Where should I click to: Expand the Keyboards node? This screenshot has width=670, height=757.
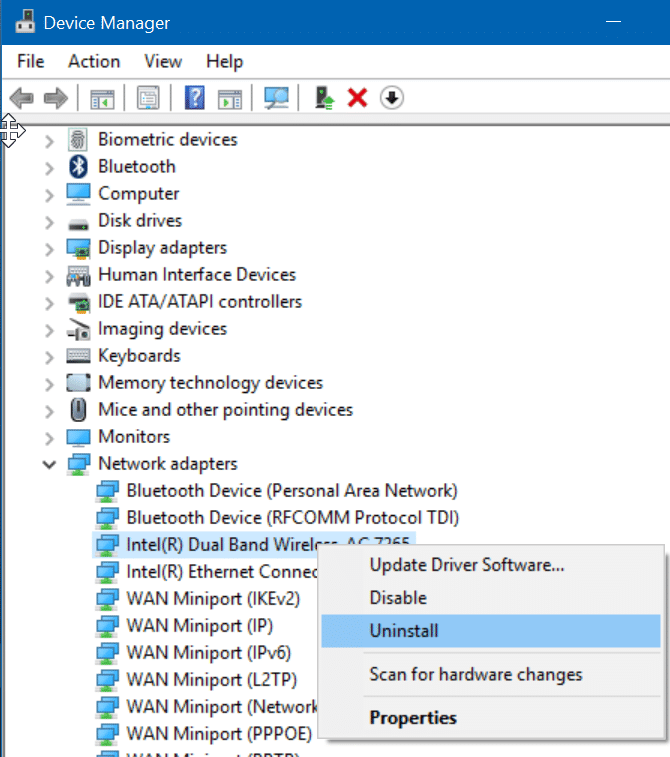(49, 357)
